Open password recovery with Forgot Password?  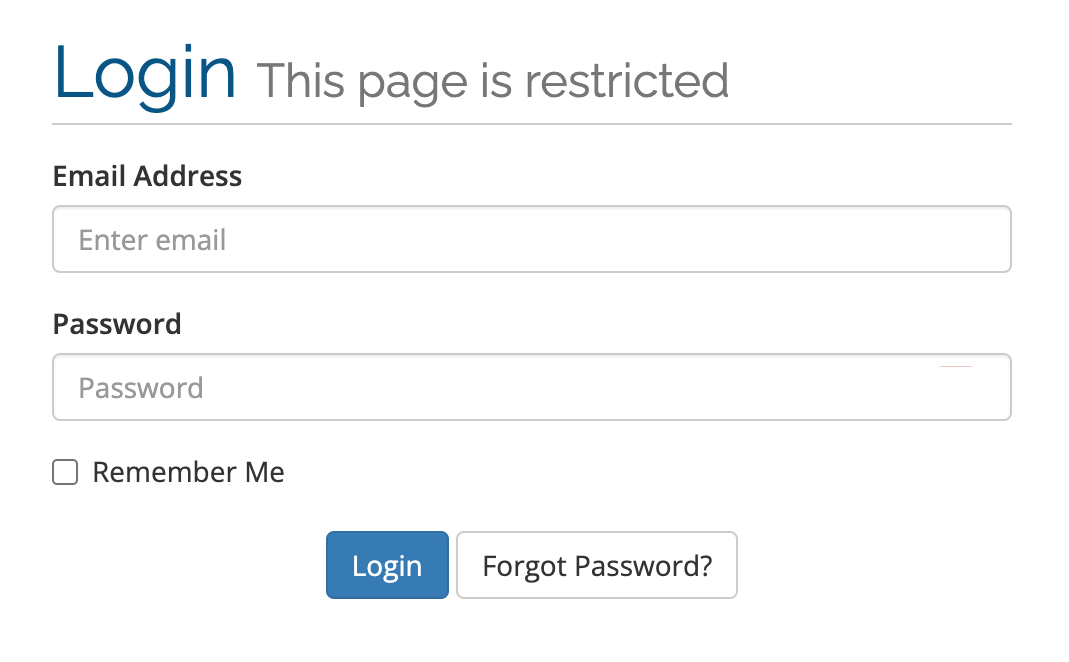click(596, 565)
